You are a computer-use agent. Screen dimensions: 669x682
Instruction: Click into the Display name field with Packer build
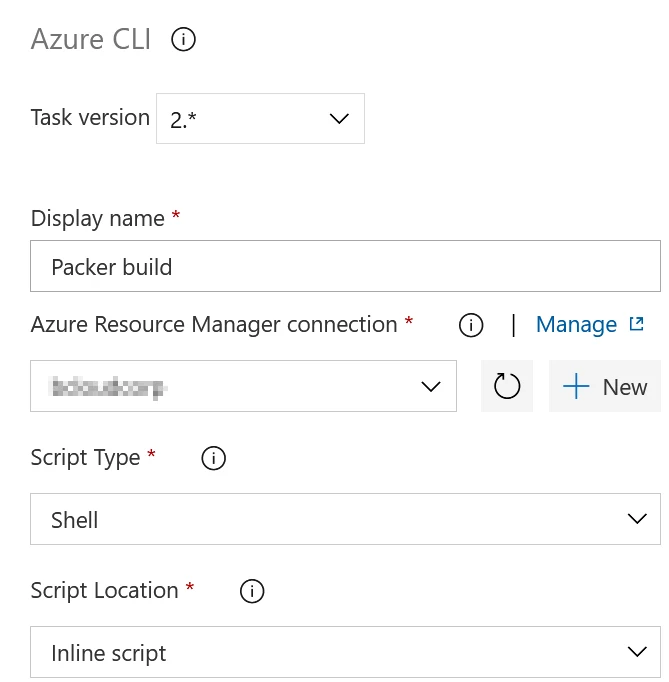(x=345, y=266)
